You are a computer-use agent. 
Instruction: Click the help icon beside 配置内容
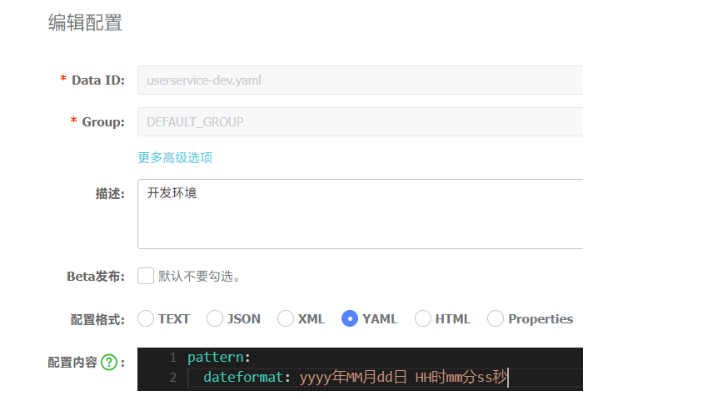point(109,362)
